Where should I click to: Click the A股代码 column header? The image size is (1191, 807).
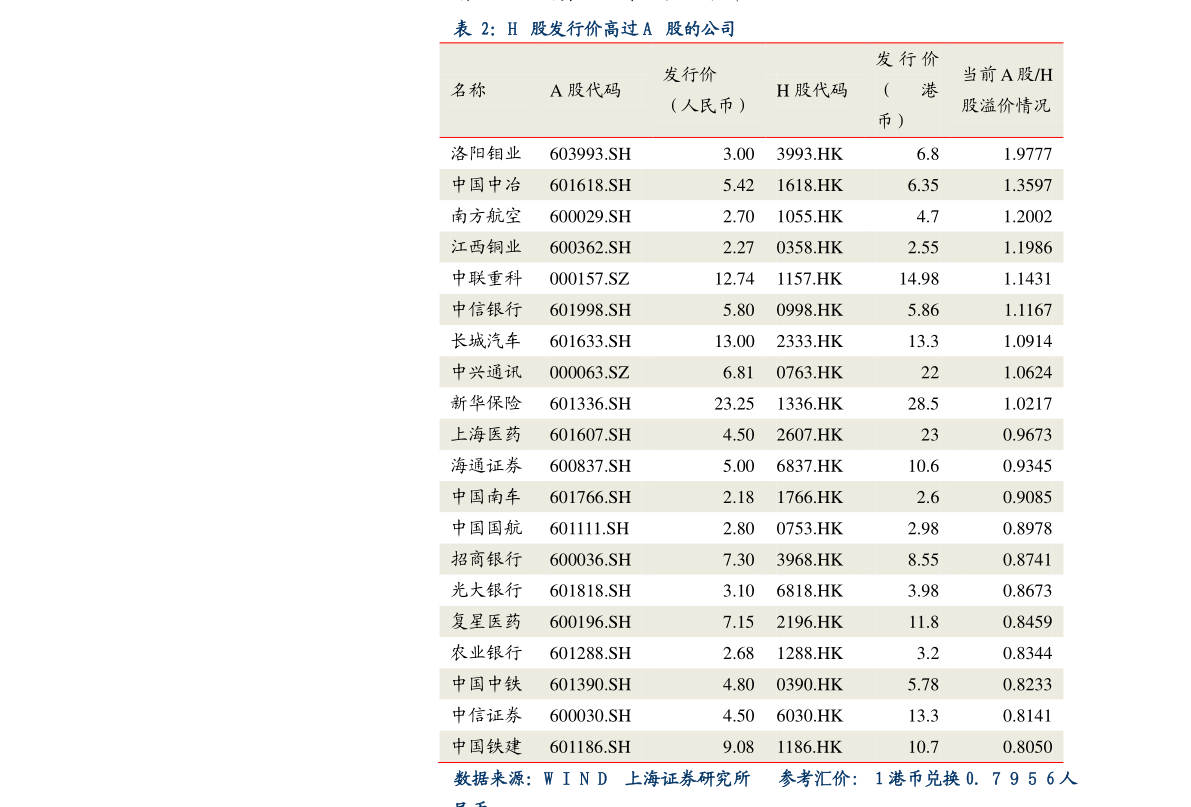point(585,90)
